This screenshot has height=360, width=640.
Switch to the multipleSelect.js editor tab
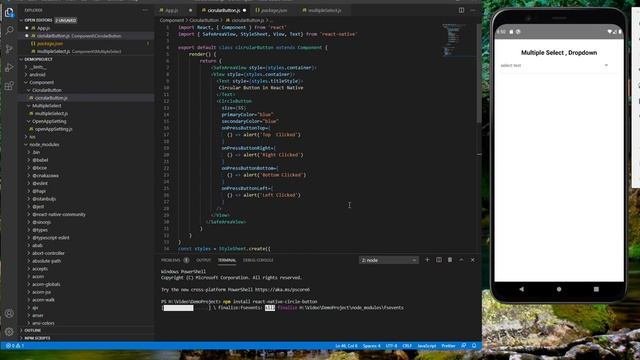point(325,10)
